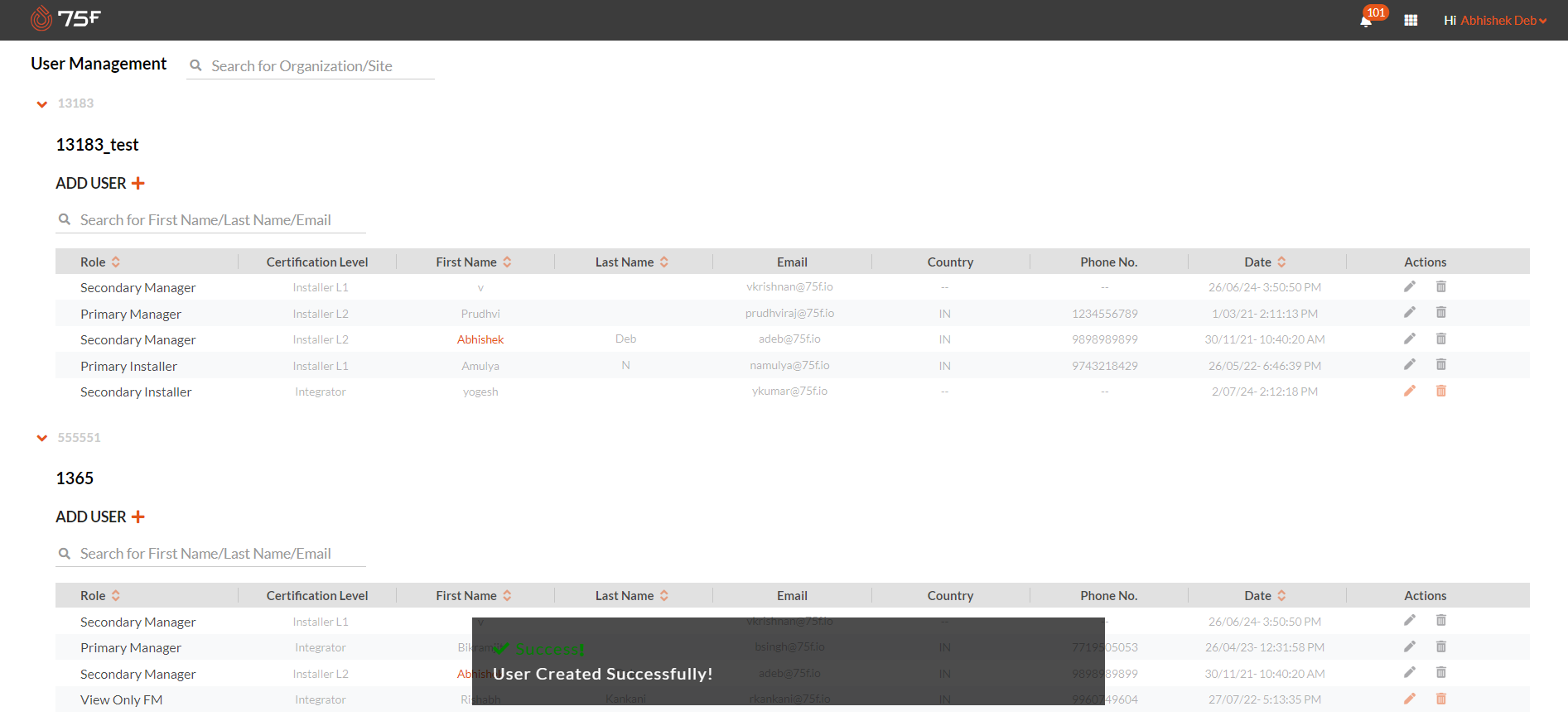Click the 75F logo

[65, 18]
